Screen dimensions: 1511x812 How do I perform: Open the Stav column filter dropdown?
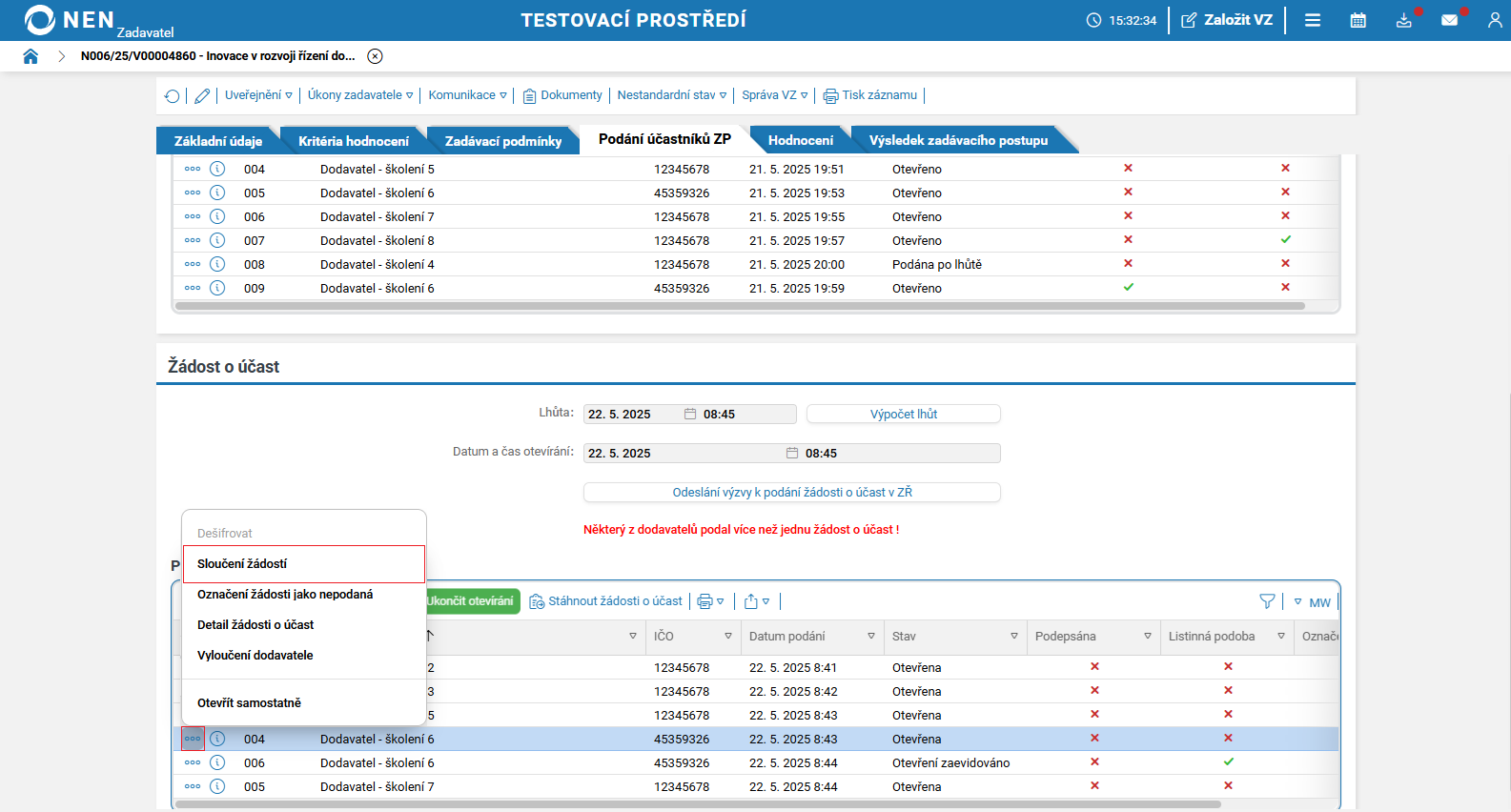pyautogui.click(x=1013, y=636)
